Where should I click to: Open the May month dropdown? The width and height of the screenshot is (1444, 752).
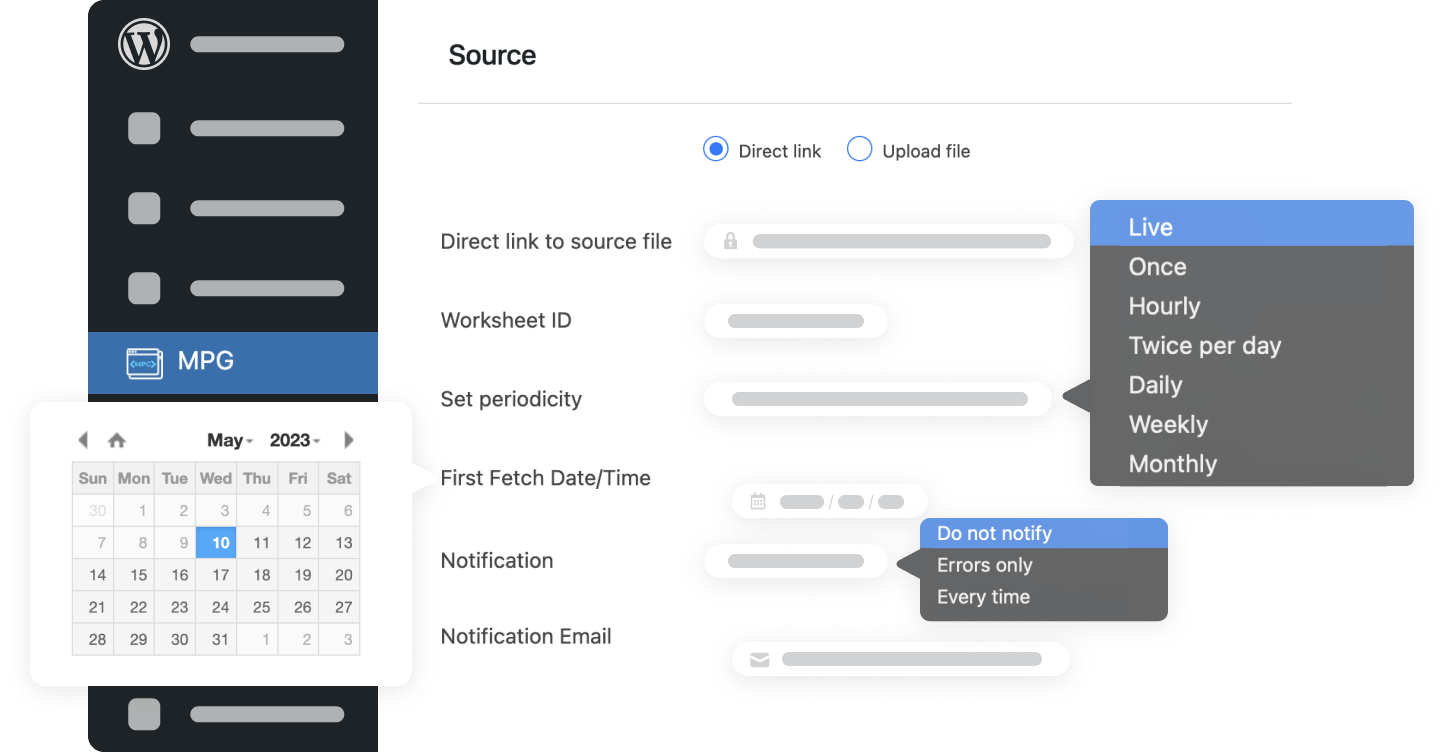(x=228, y=439)
